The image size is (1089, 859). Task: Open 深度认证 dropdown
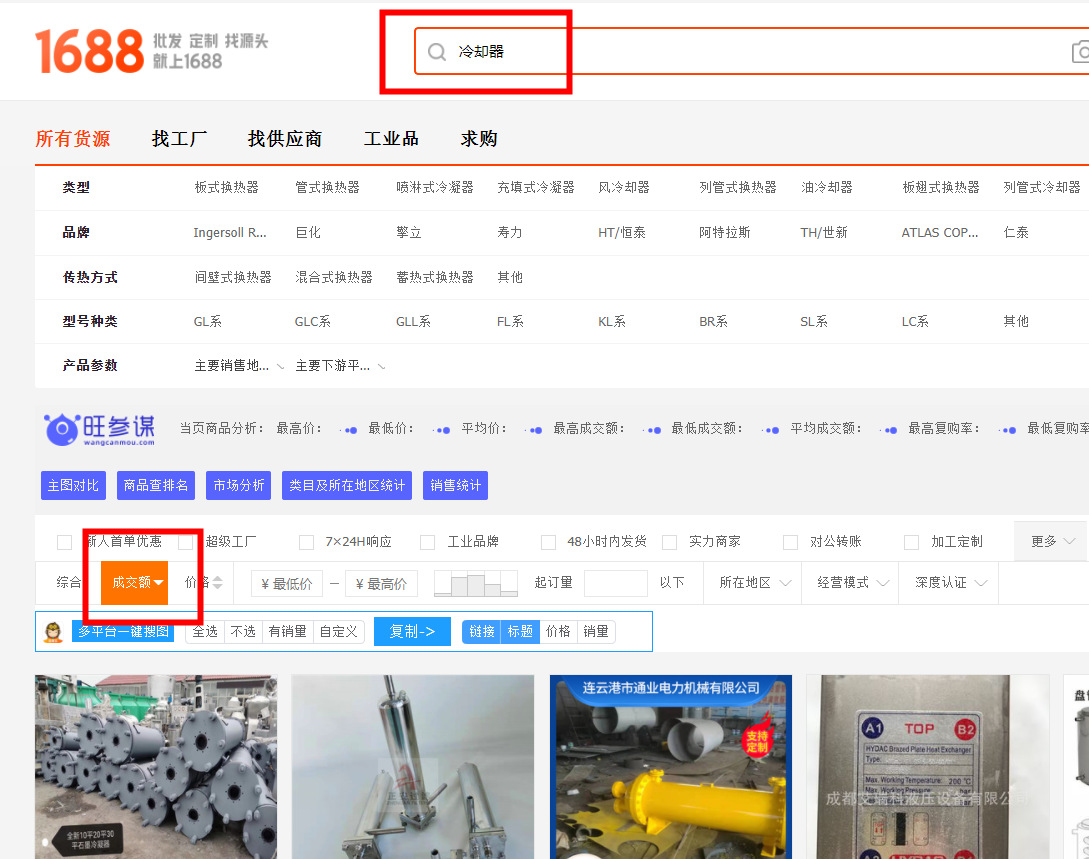click(x=950, y=583)
